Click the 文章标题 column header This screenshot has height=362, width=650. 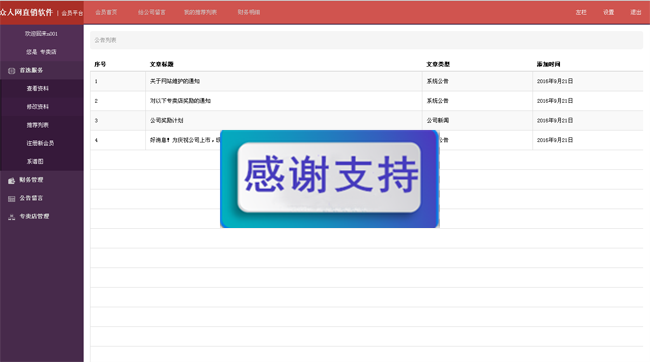[161, 64]
